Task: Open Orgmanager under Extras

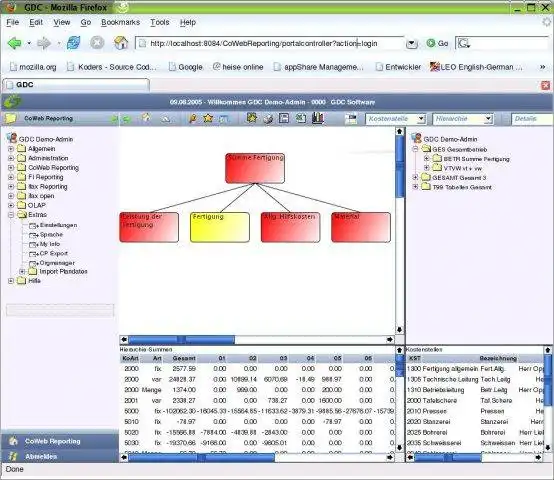Action: pos(57,263)
